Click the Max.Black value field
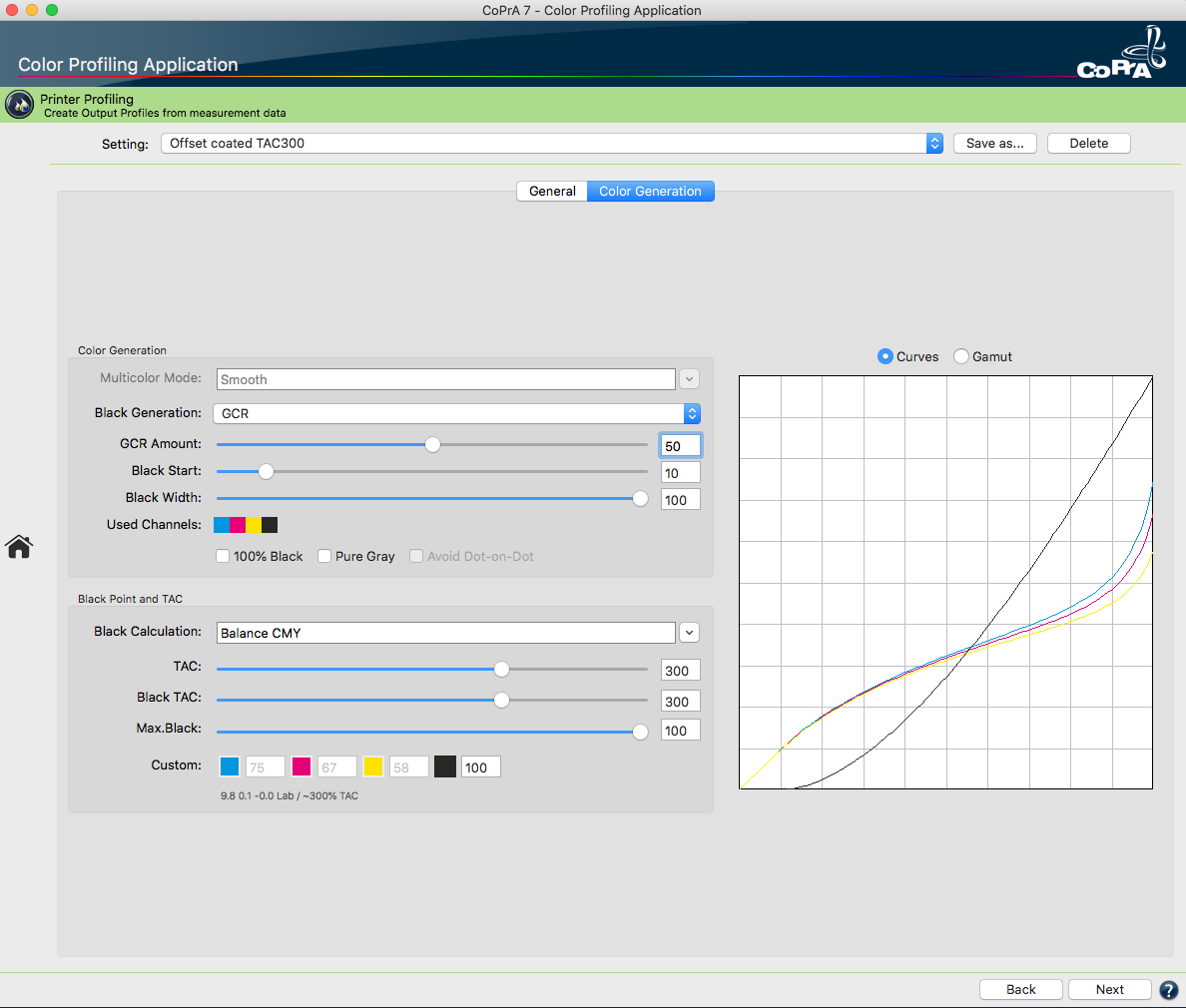This screenshot has width=1186, height=1008. coord(681,732)
